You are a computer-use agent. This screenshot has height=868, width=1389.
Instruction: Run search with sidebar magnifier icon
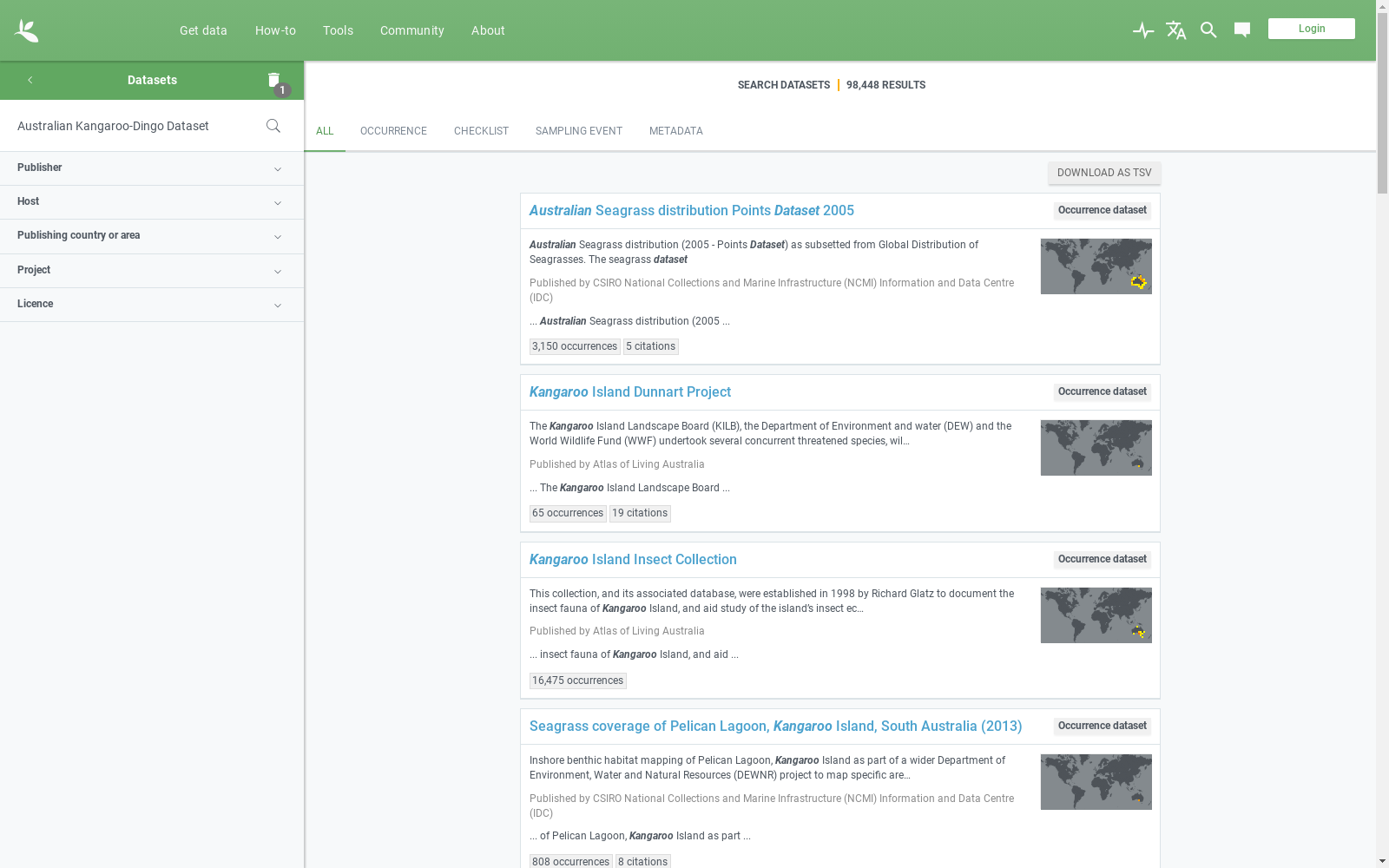273,126
